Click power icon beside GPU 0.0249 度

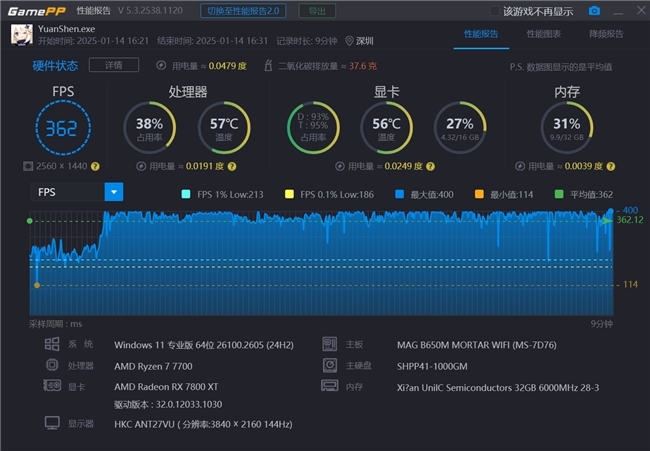(x=340, y=166)
